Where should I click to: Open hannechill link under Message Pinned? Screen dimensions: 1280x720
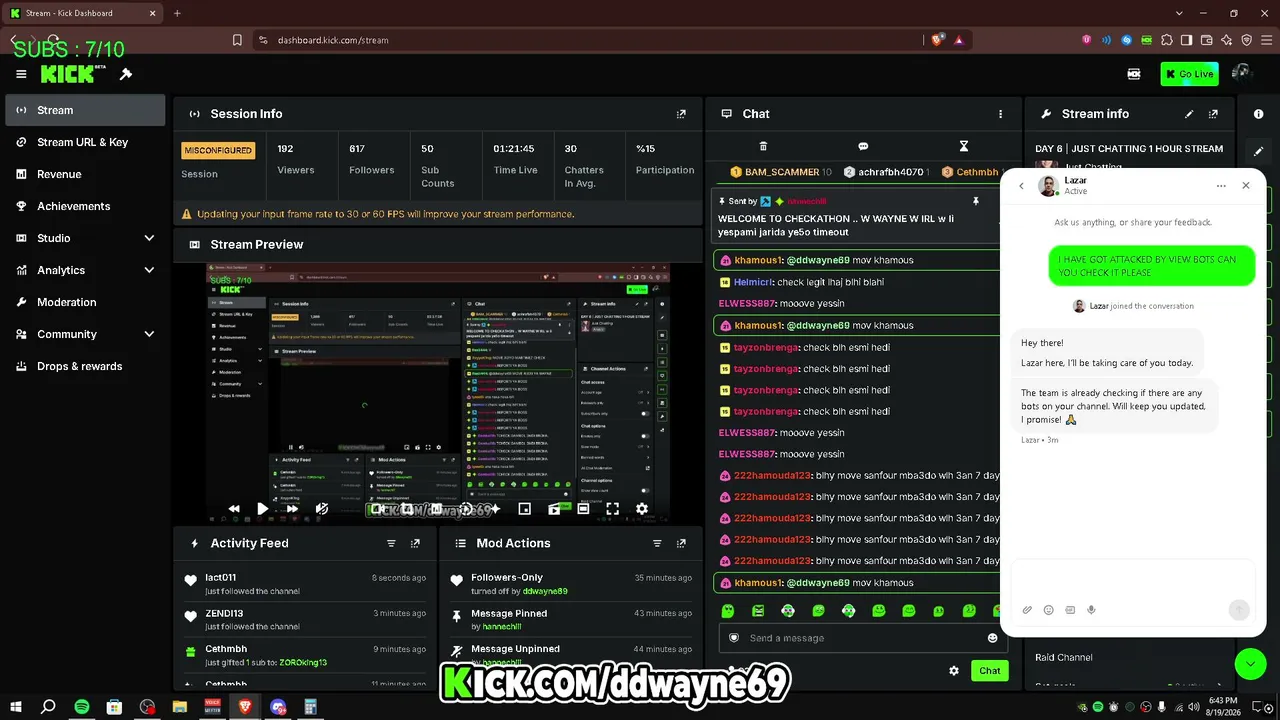(x=502, y=627)
